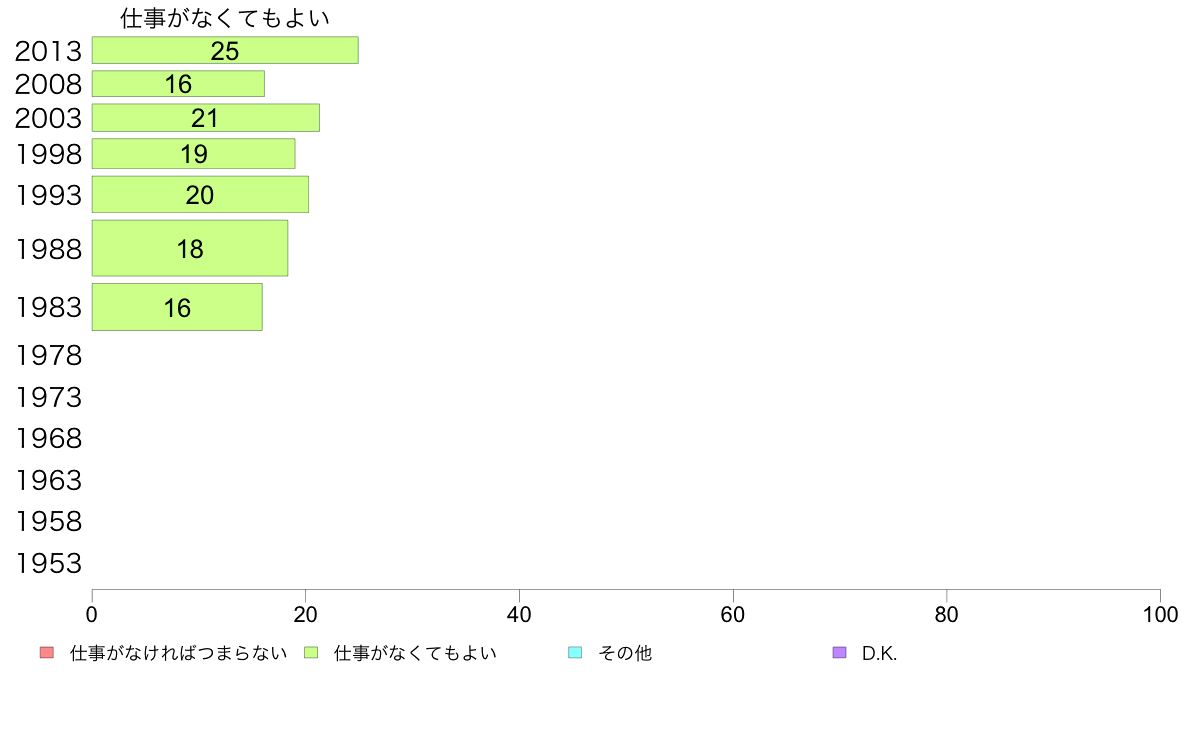
Task: Click the 1968 year axis label
Action: coord(48,438)
